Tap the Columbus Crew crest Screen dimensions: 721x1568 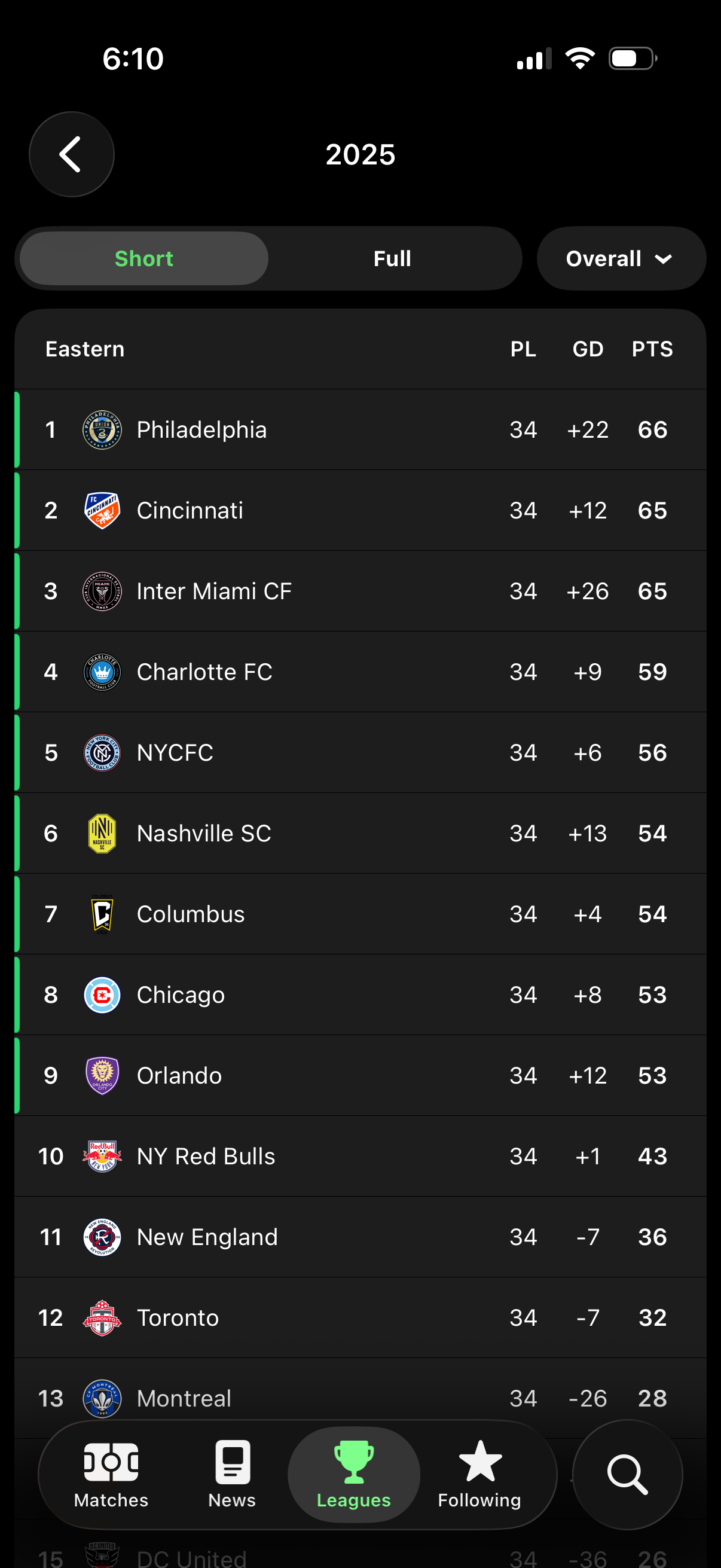pos(102,914)
